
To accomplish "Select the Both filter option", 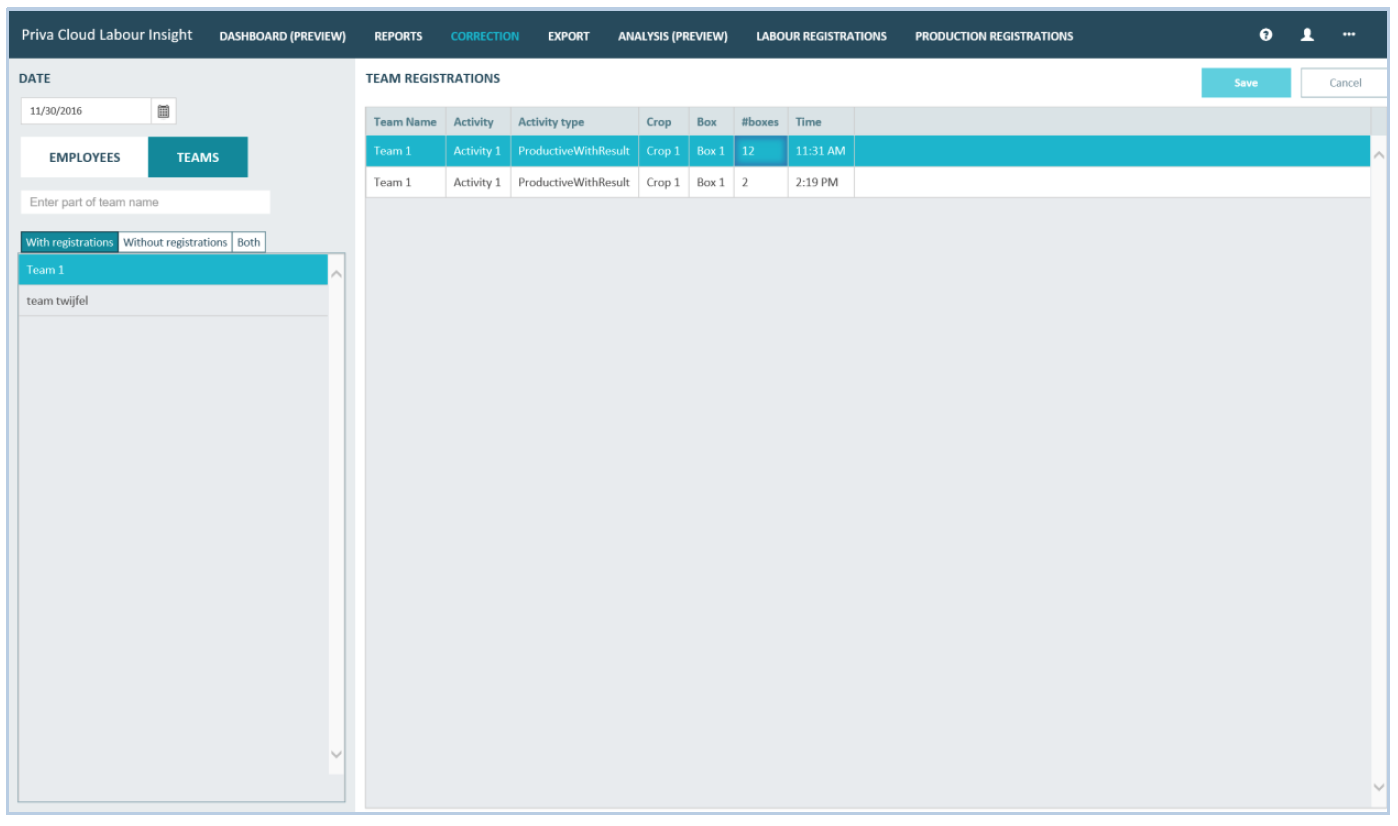I will coord(249,242).
